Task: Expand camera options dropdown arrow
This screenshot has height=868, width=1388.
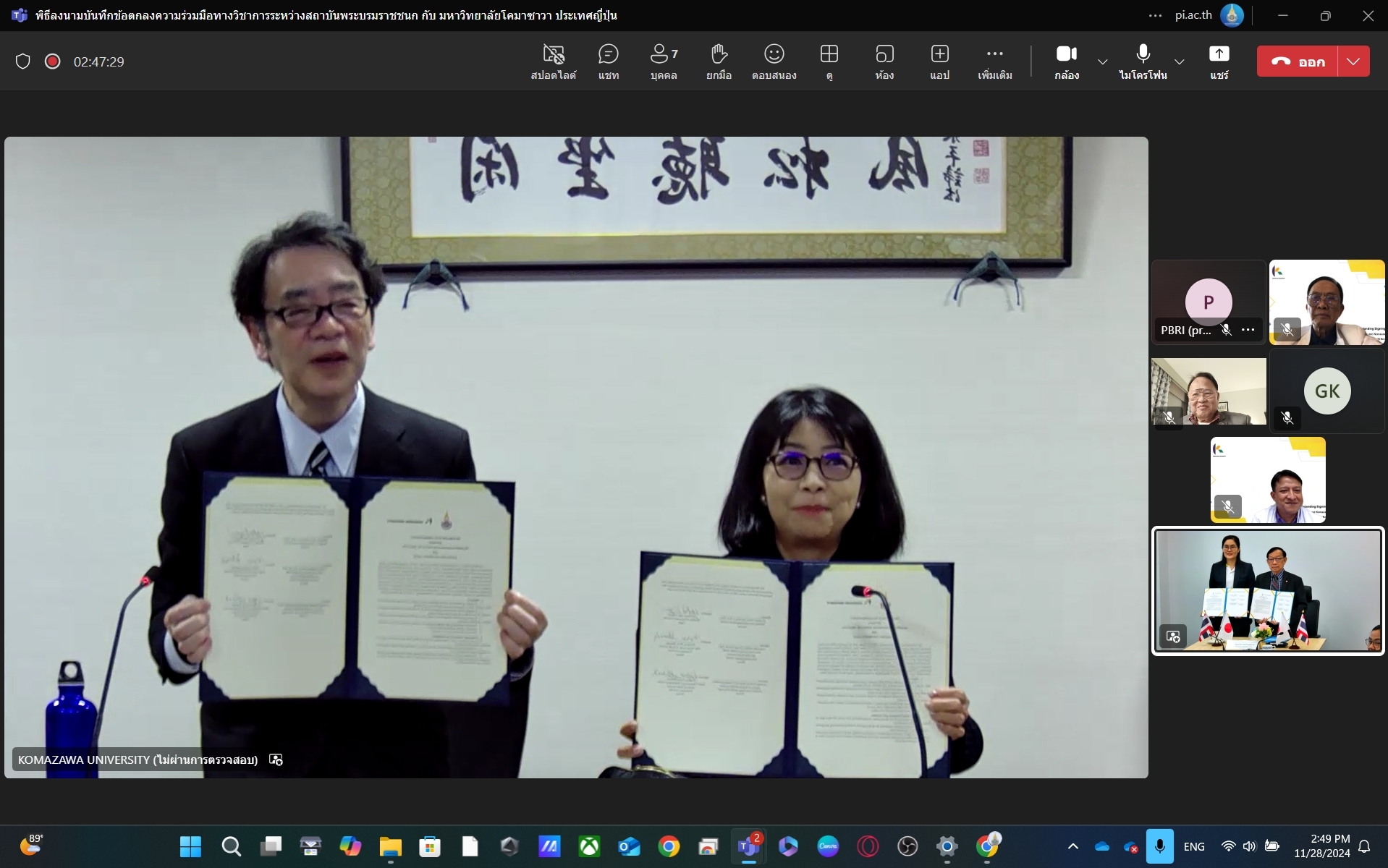Action: pos(1102,62)
